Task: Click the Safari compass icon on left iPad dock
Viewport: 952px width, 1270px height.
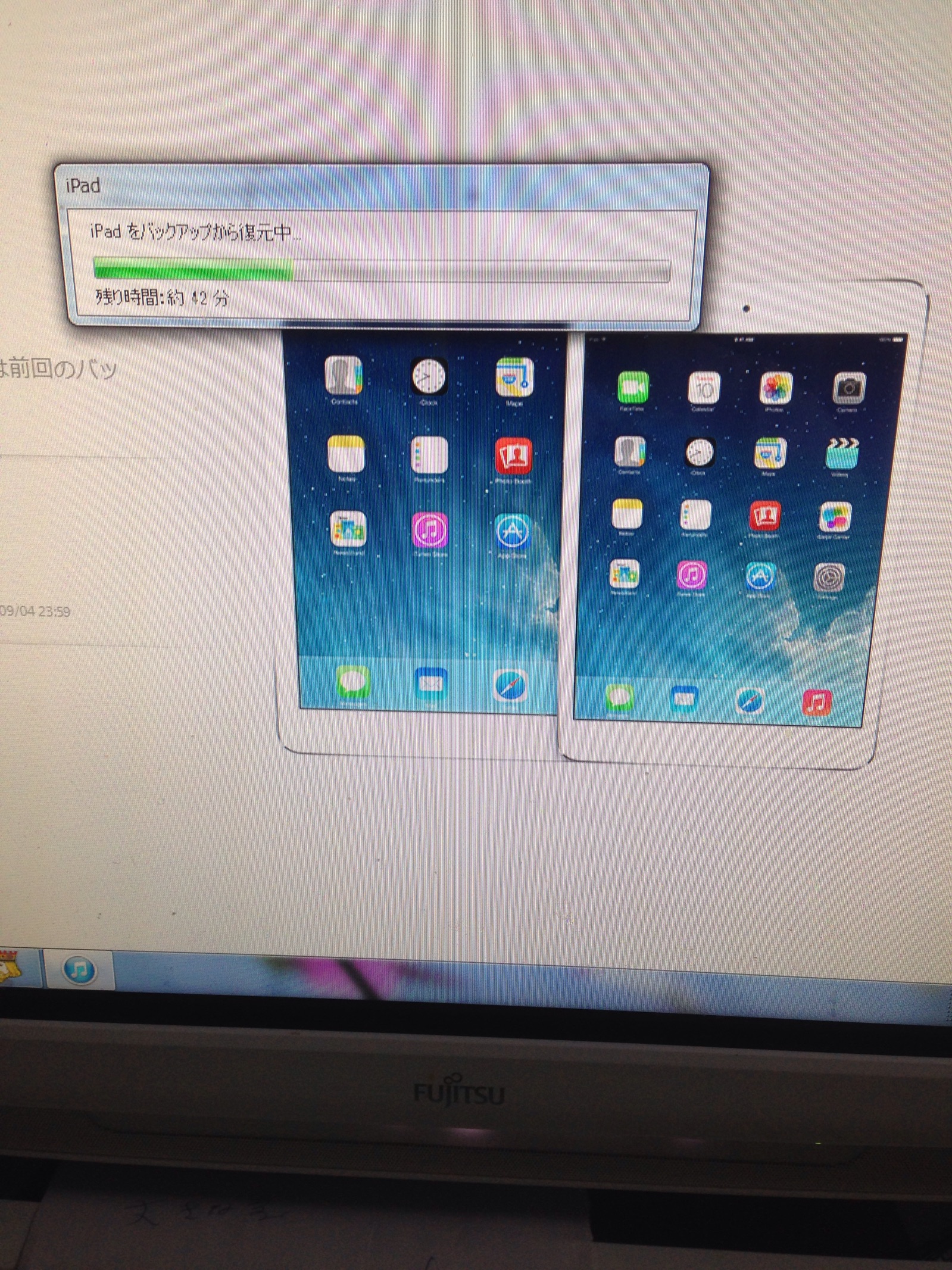Action: (511, 686)
